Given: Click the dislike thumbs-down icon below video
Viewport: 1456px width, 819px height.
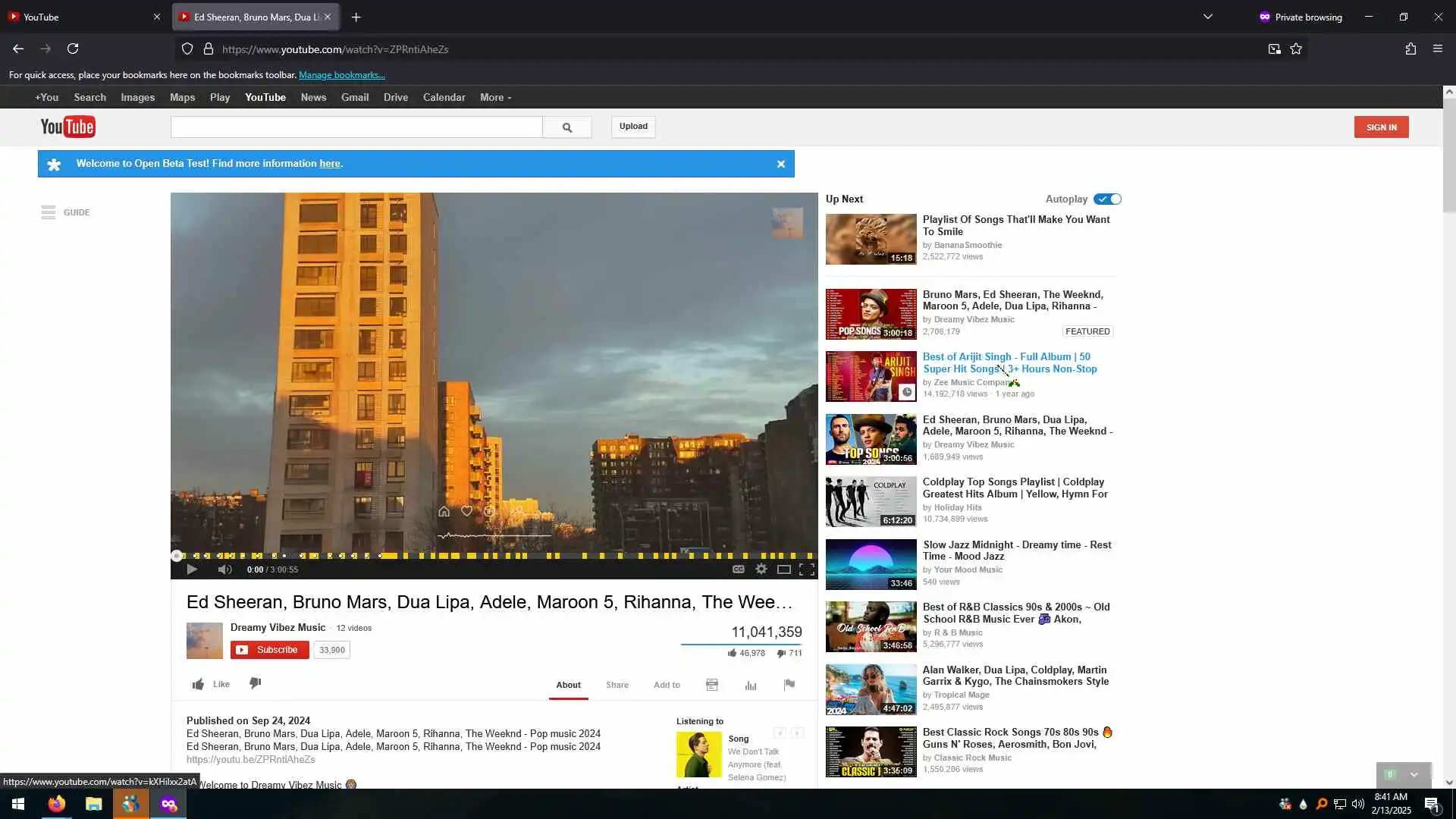Looking at the screenshot, I should [256, 683].
